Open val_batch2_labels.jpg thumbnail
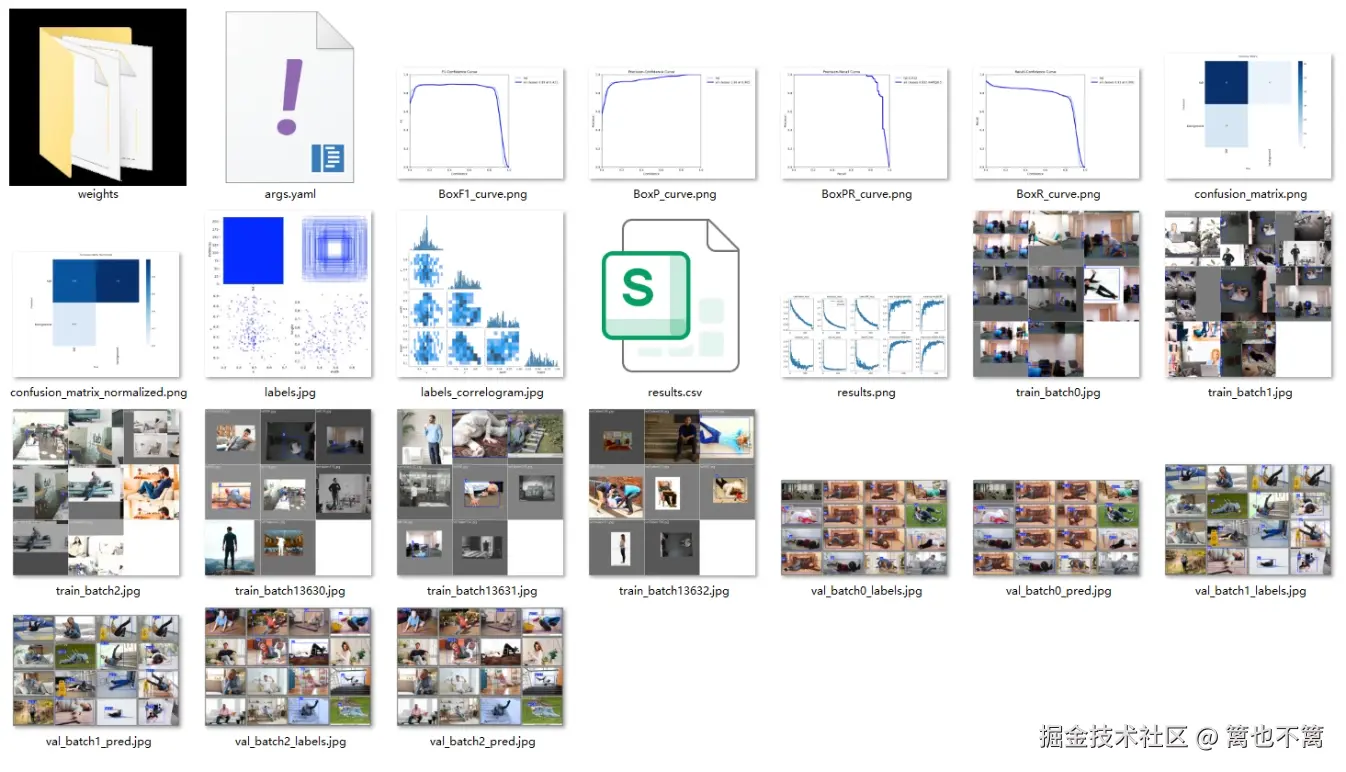This screenshot has height=772, width=1346. click(x=289, y=666)
